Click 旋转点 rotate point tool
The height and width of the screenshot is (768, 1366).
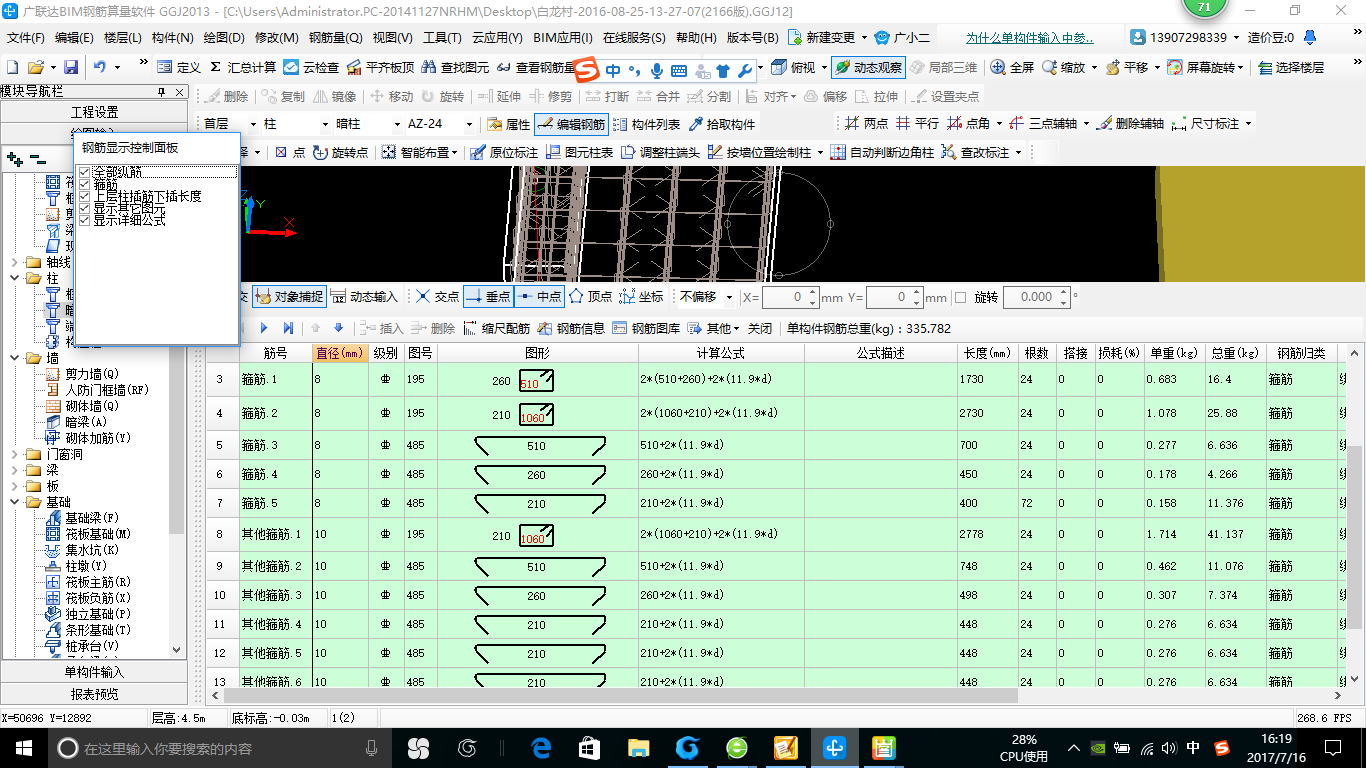[x=340, y=153]
